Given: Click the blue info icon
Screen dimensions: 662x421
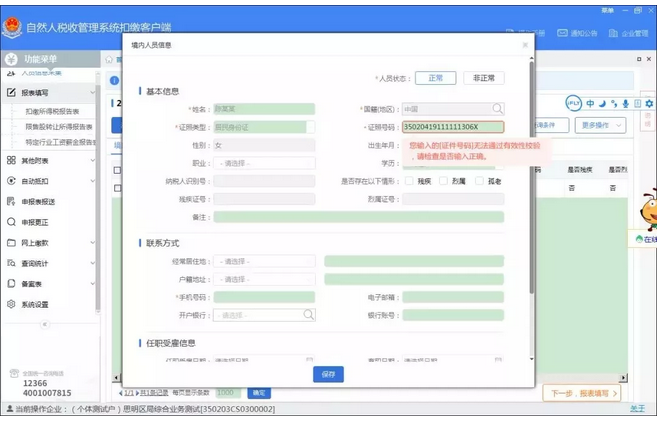Looking at the screenshot, I should [114, 80].
